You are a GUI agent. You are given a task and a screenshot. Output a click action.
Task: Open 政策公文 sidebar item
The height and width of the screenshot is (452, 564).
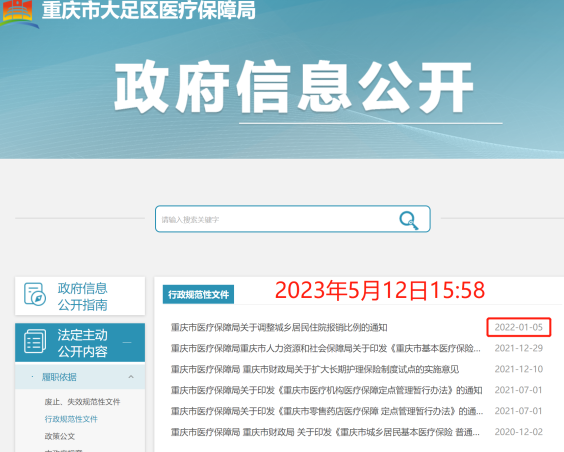tap(60, 436)
